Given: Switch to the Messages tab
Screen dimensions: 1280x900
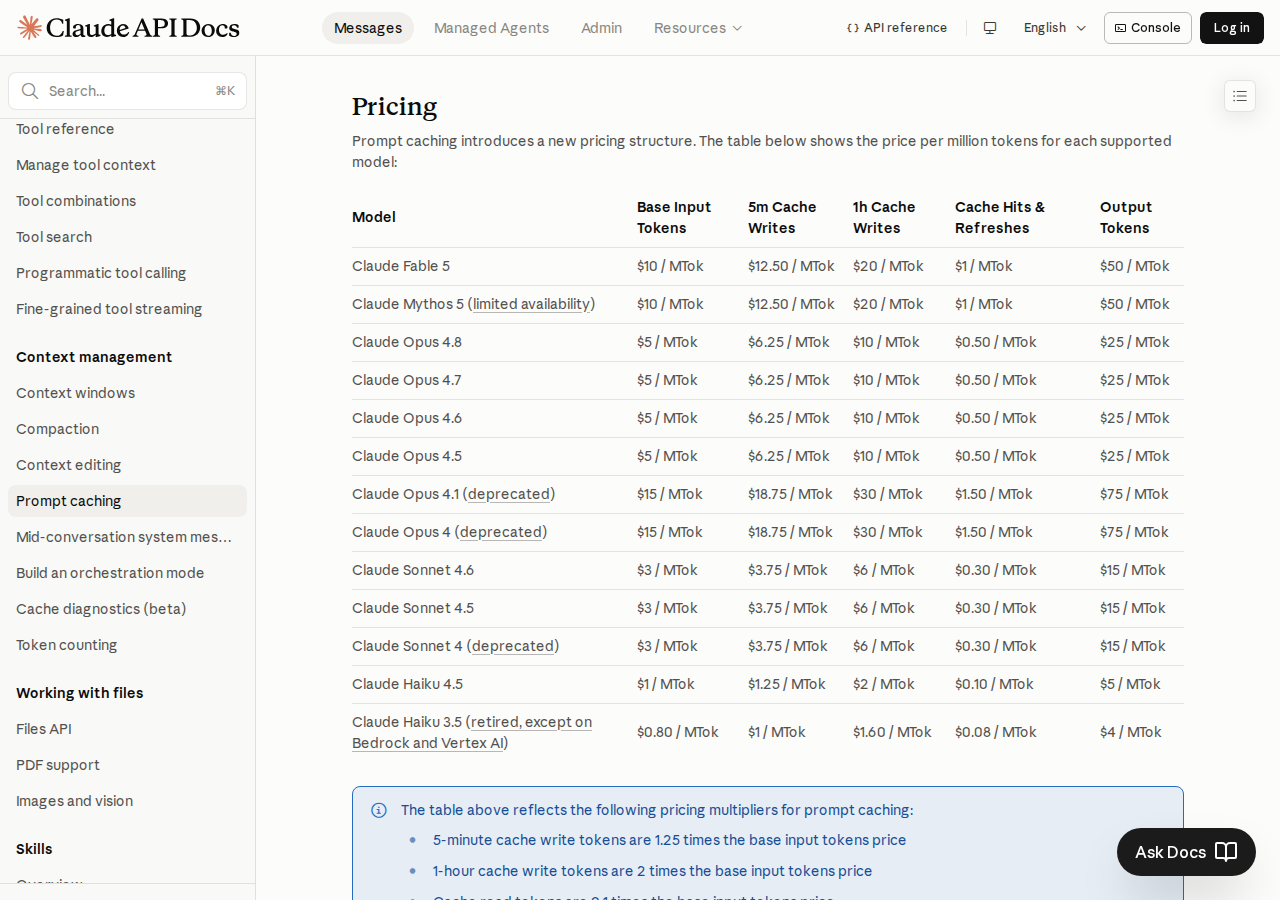Looking at the screenshot, I should point(368,28).
